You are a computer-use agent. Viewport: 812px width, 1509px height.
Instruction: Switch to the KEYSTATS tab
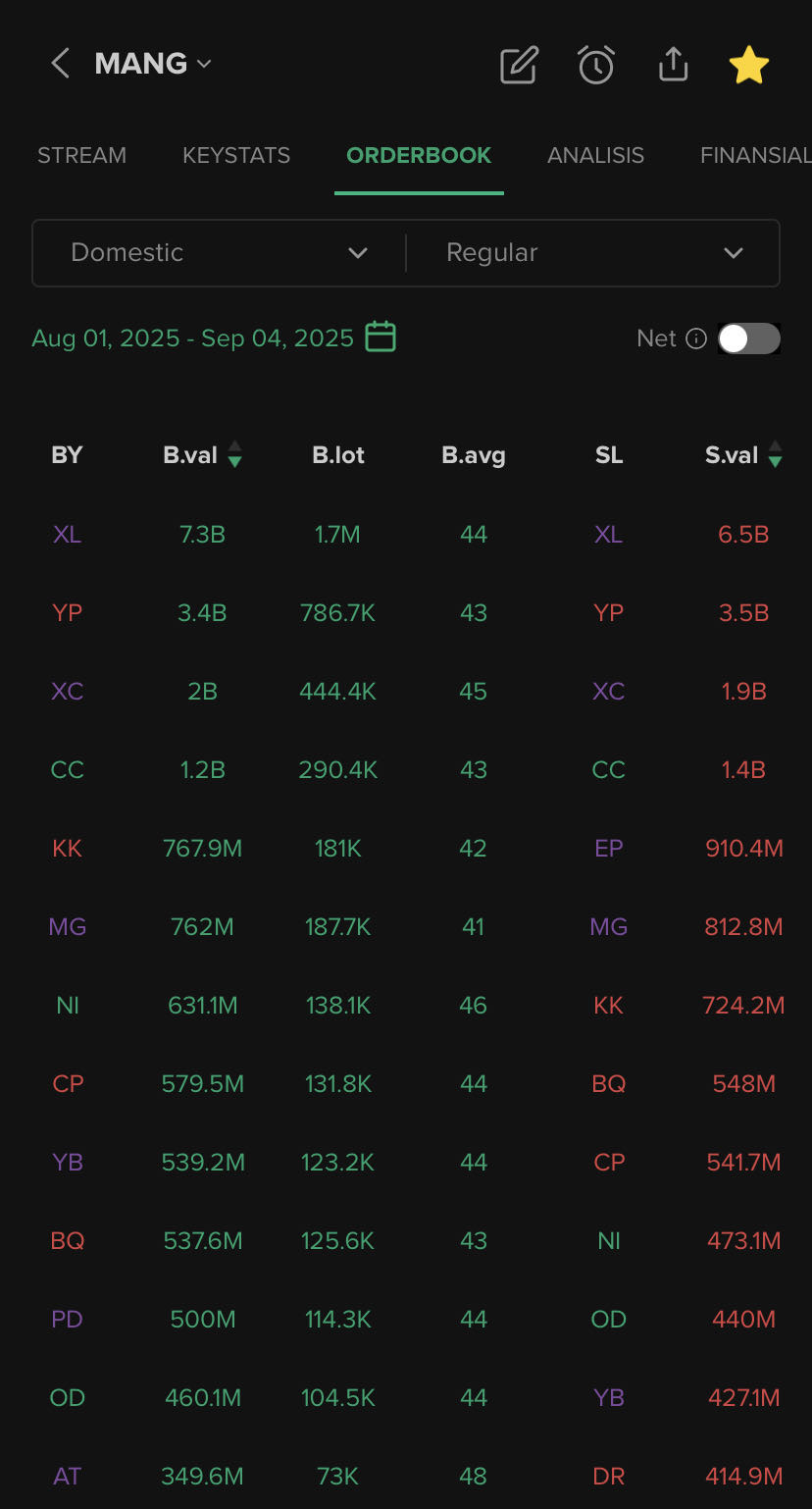pyautogui.click(x=236, y=155)
